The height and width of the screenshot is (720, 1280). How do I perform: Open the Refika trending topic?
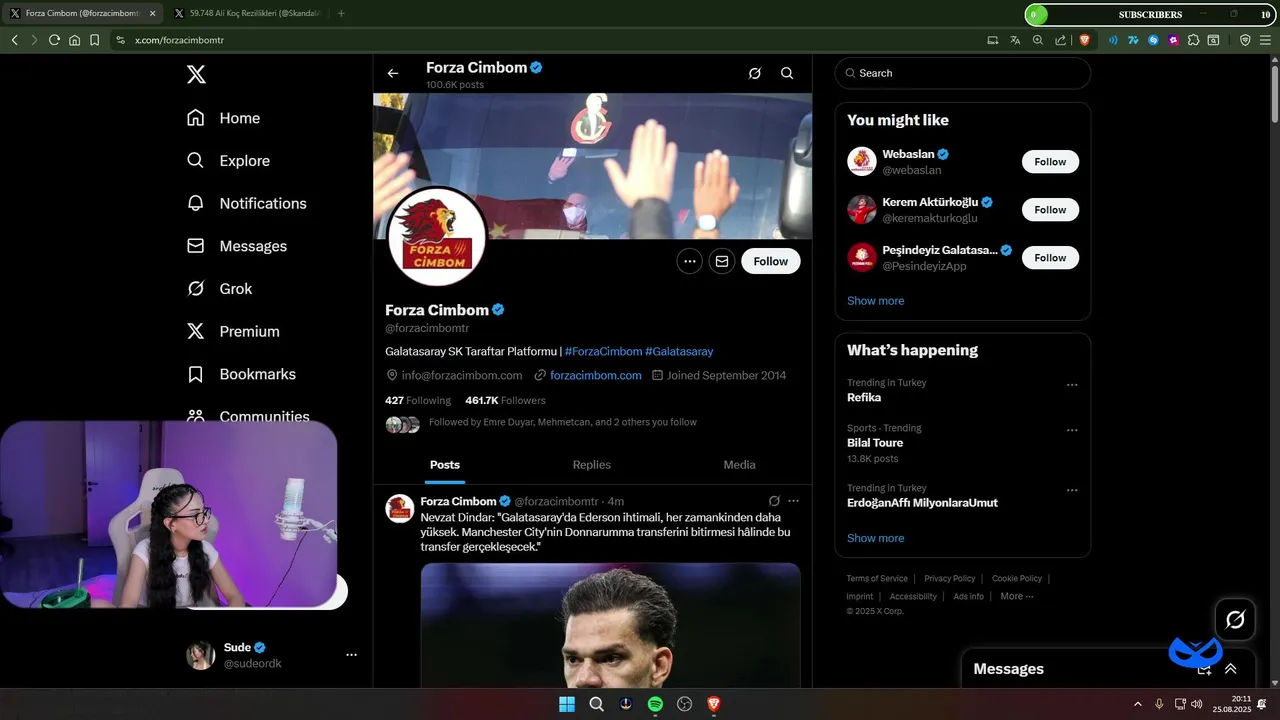pyautogui.click(x=864, y=397)
